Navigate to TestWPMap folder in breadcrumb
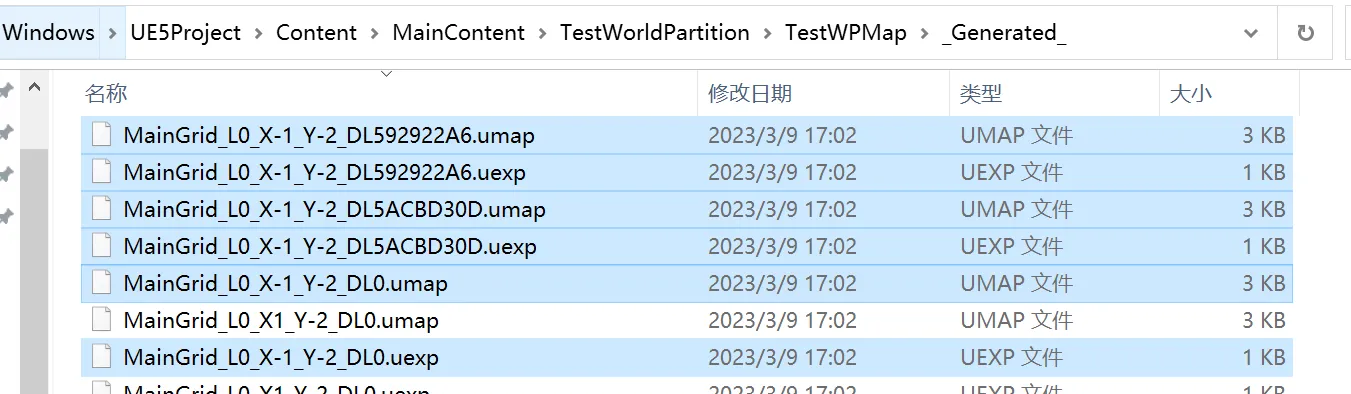The height and width of the screenshot is (394, 1351). click(846, 33)
